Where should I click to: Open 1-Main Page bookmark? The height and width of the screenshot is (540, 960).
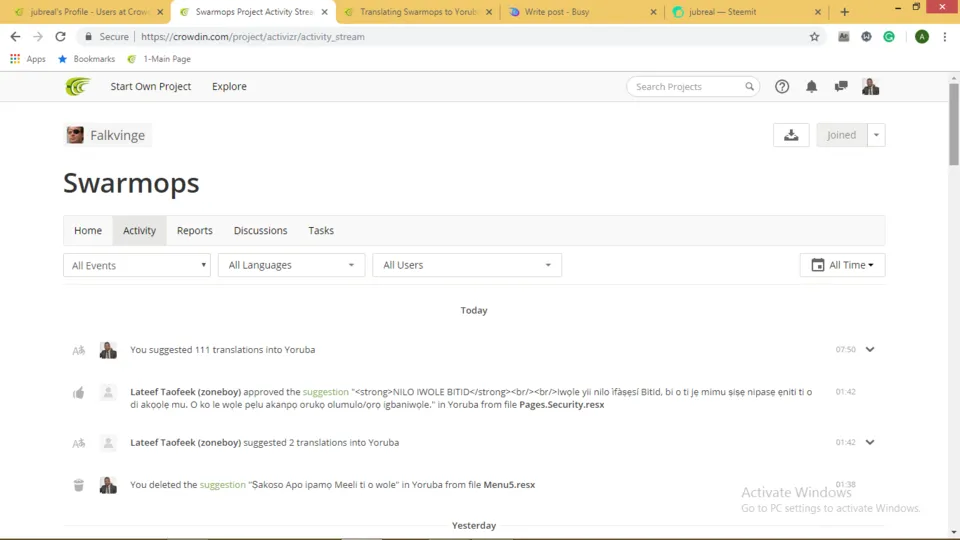[159, 59]
